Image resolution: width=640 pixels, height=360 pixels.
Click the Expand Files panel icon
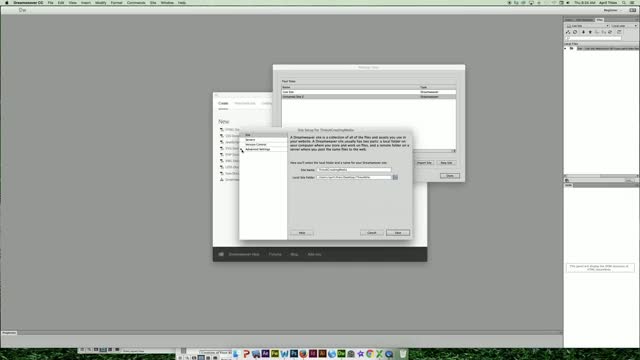619,32
